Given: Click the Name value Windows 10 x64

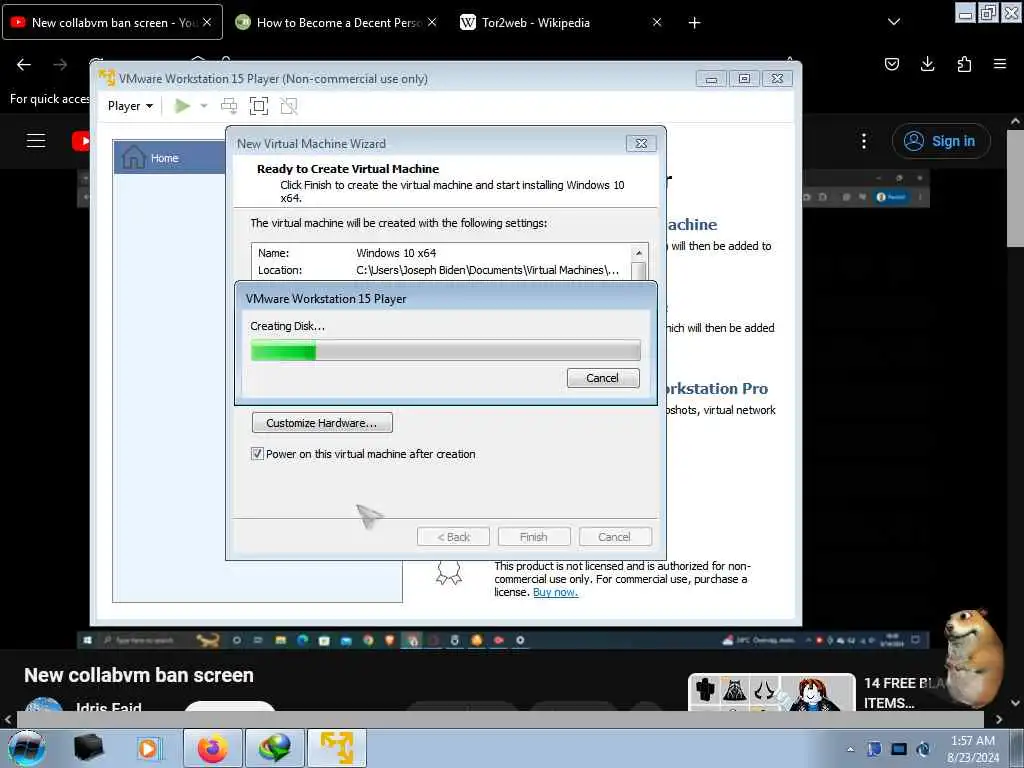Looking at the screenshot, I should (x=396, y=253).
